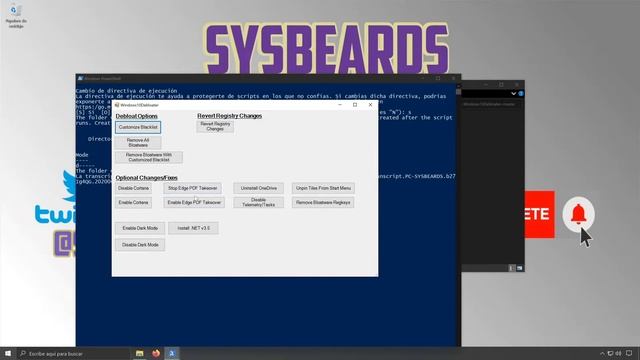Screen dimensions: 640x360
Task: Click the taskbar search box
Action: click(73, 353)
